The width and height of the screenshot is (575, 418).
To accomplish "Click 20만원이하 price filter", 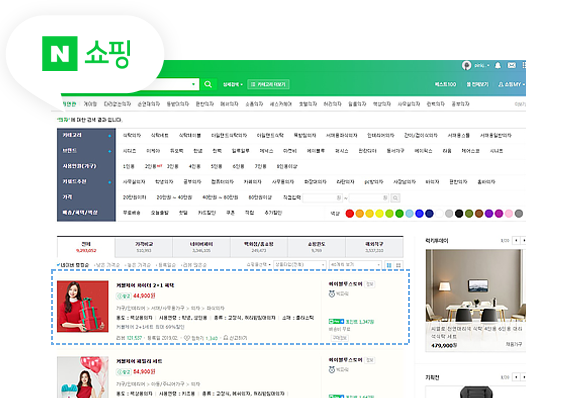I will [x=134, y=197].
